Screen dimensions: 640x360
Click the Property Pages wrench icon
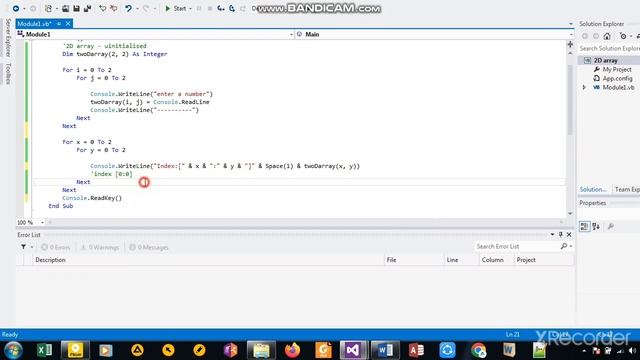click(611, 227)
